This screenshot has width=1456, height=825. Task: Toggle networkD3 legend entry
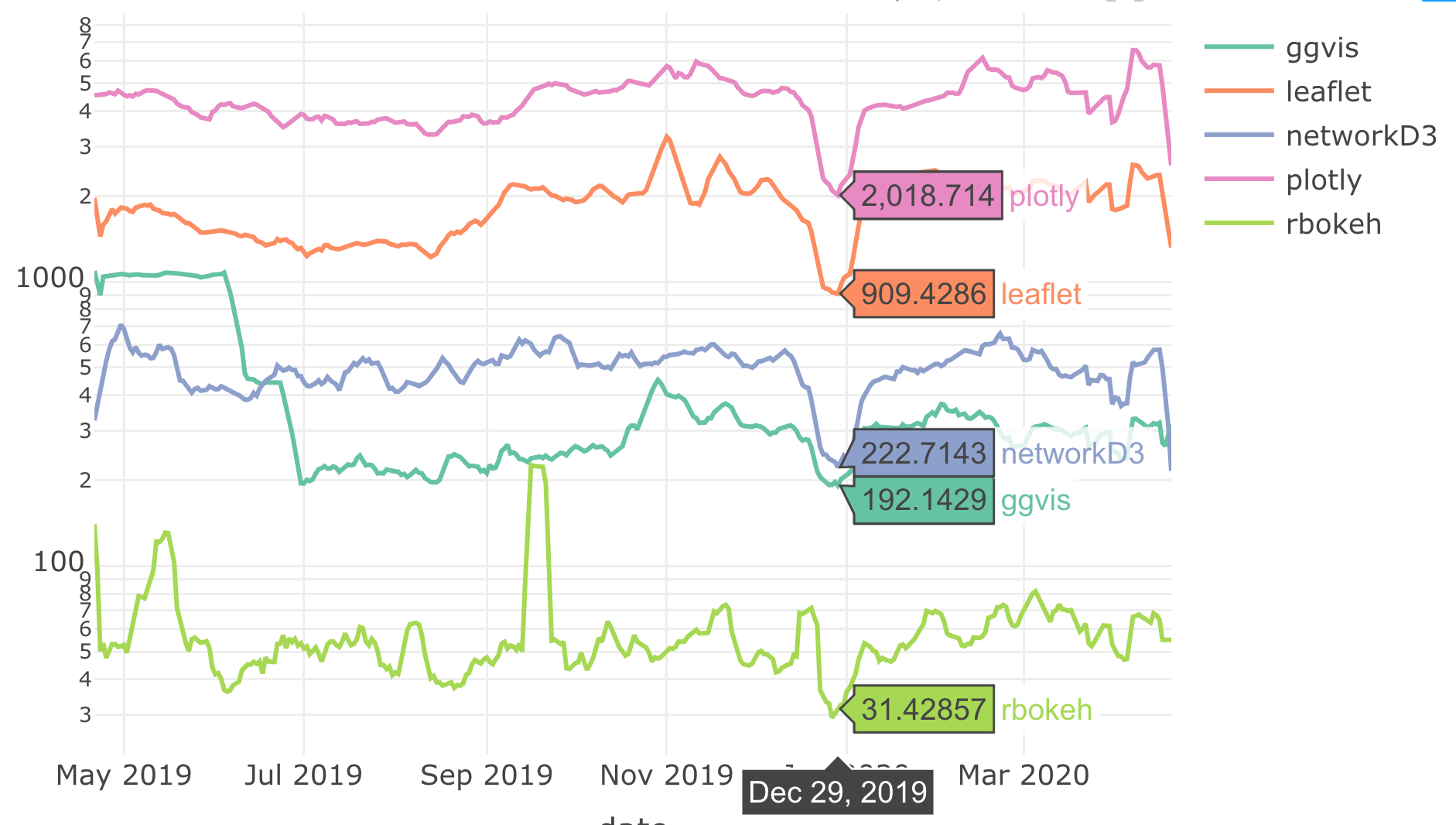pos(1361,136)
